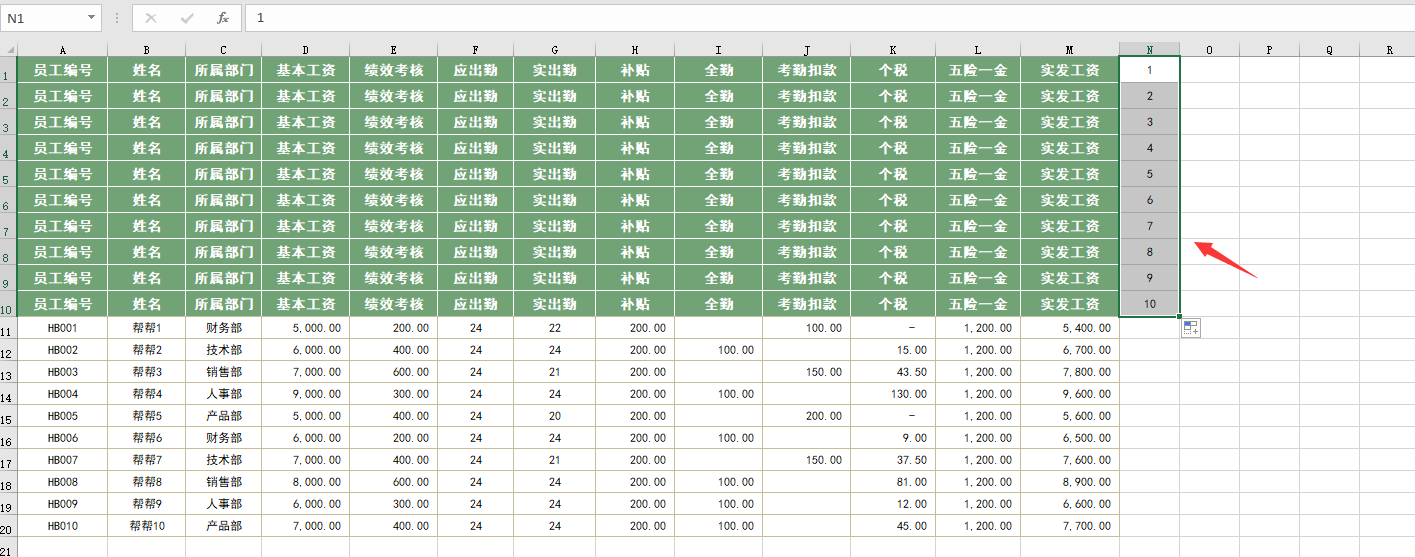Click the formula bar showing value 1
Viewport: 1415px width, 557px height.
point(800,18)
